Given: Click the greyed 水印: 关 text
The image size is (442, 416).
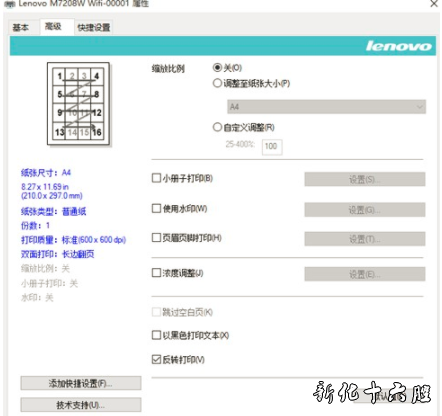Looking at the screenshot, I should pyautogui.click(x=37, y=297).
